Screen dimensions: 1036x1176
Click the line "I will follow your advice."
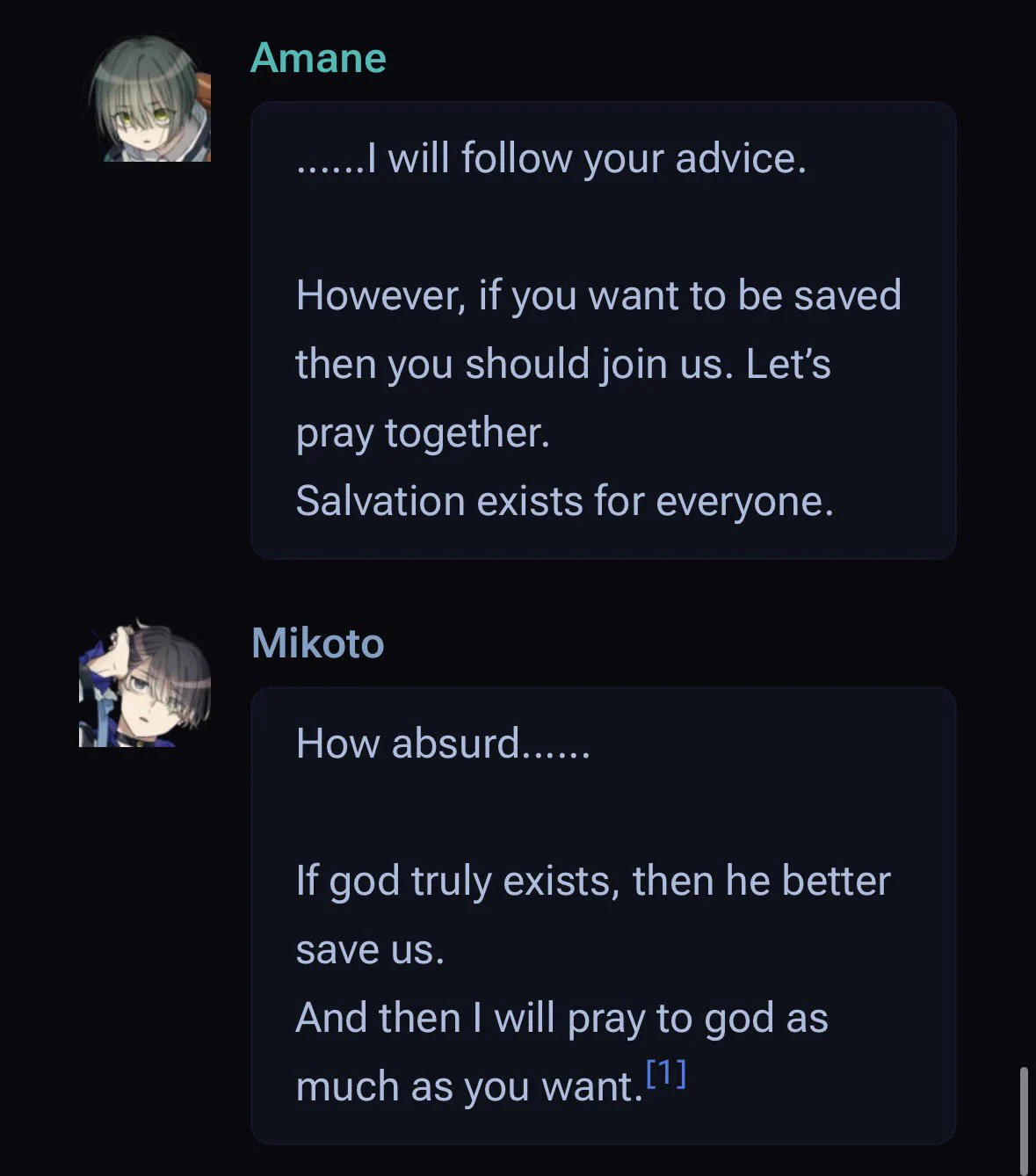click(551, 158)
